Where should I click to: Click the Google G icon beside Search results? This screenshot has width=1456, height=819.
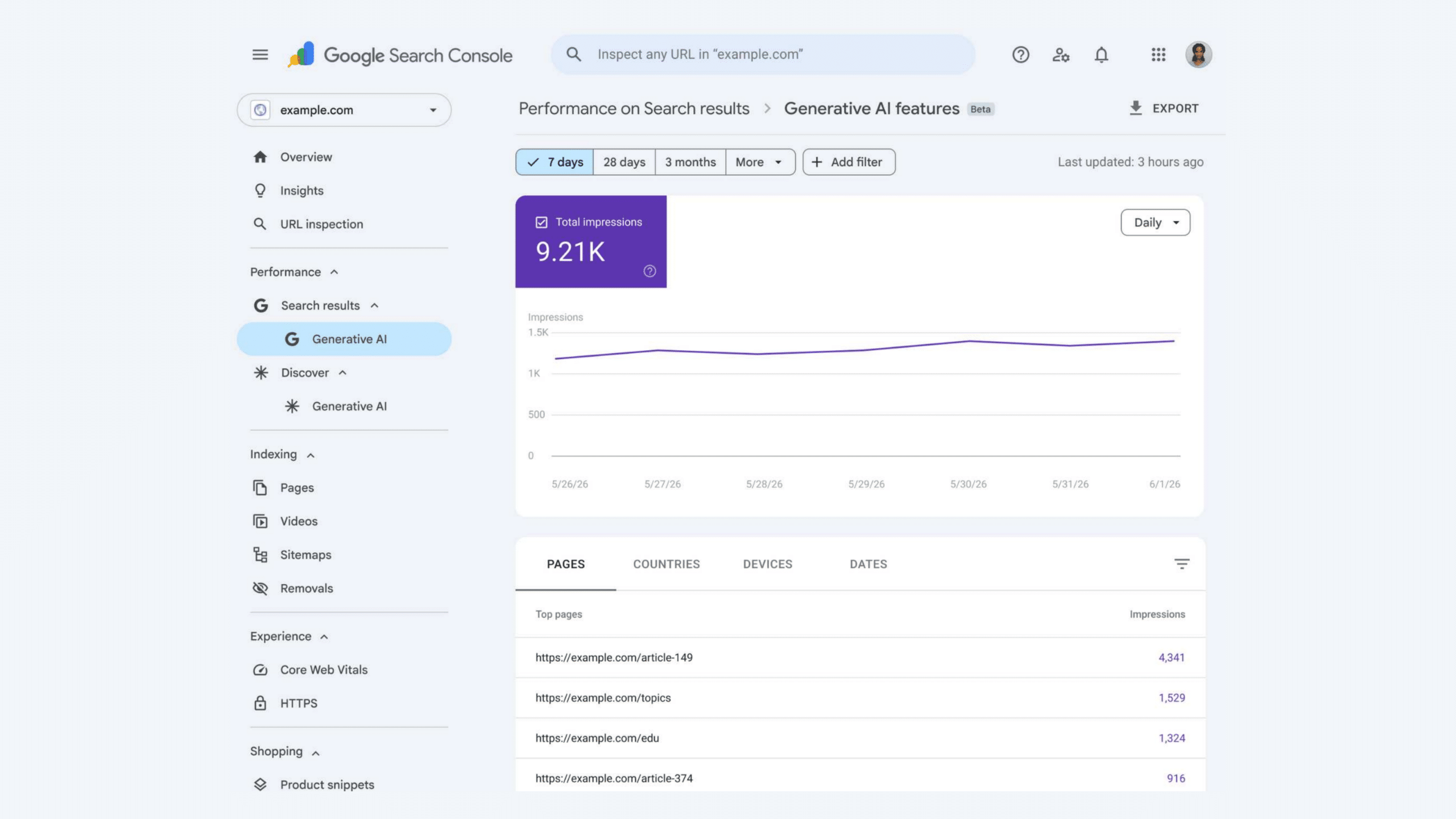261,305
